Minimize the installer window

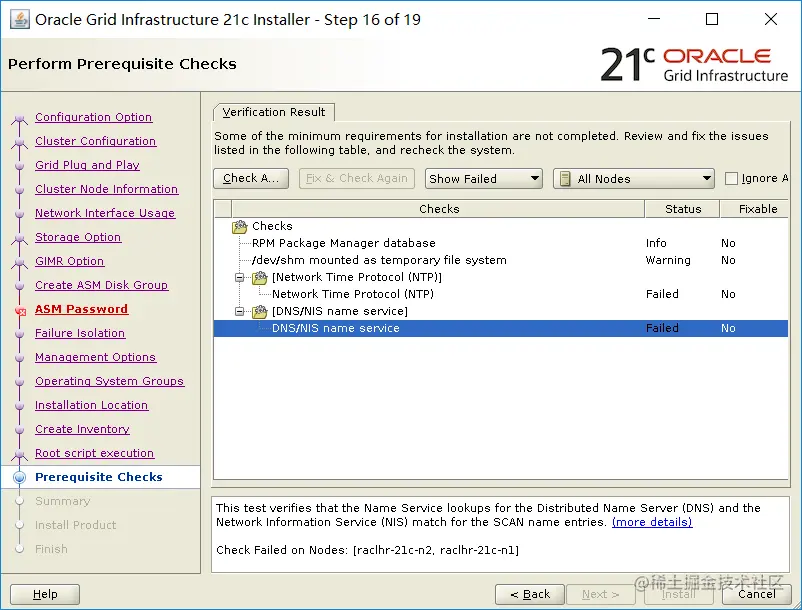(x=654, y=19)
